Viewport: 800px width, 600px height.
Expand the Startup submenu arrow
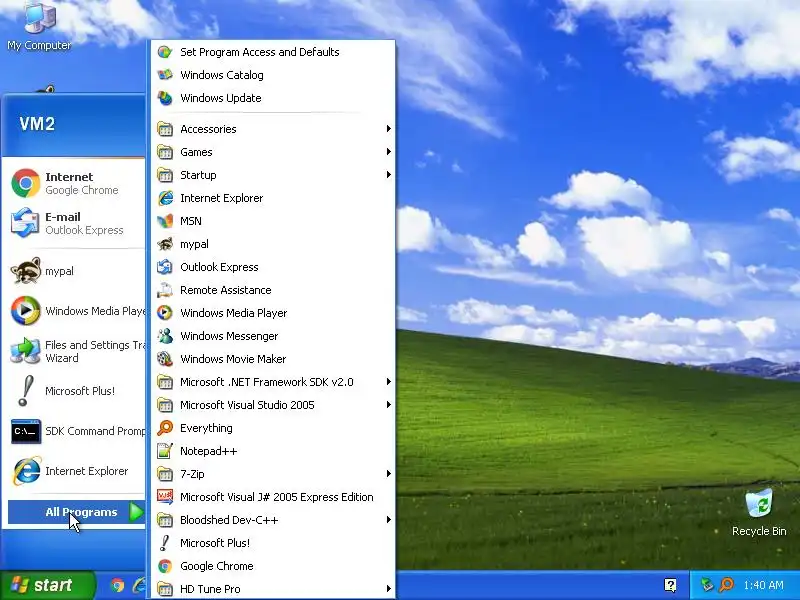pos(389,174)
